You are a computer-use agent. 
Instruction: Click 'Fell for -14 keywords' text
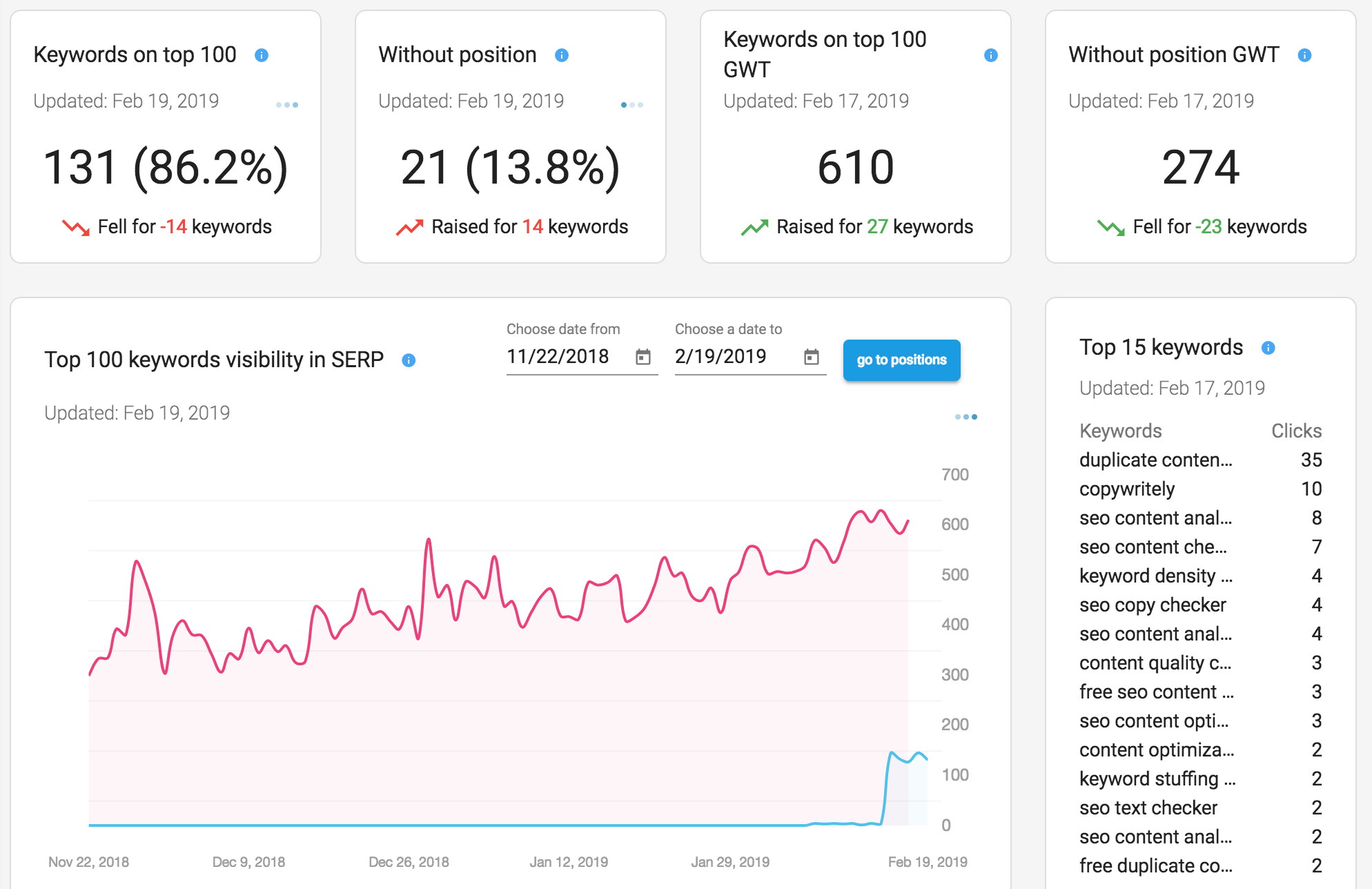click(x=185, y=227)
